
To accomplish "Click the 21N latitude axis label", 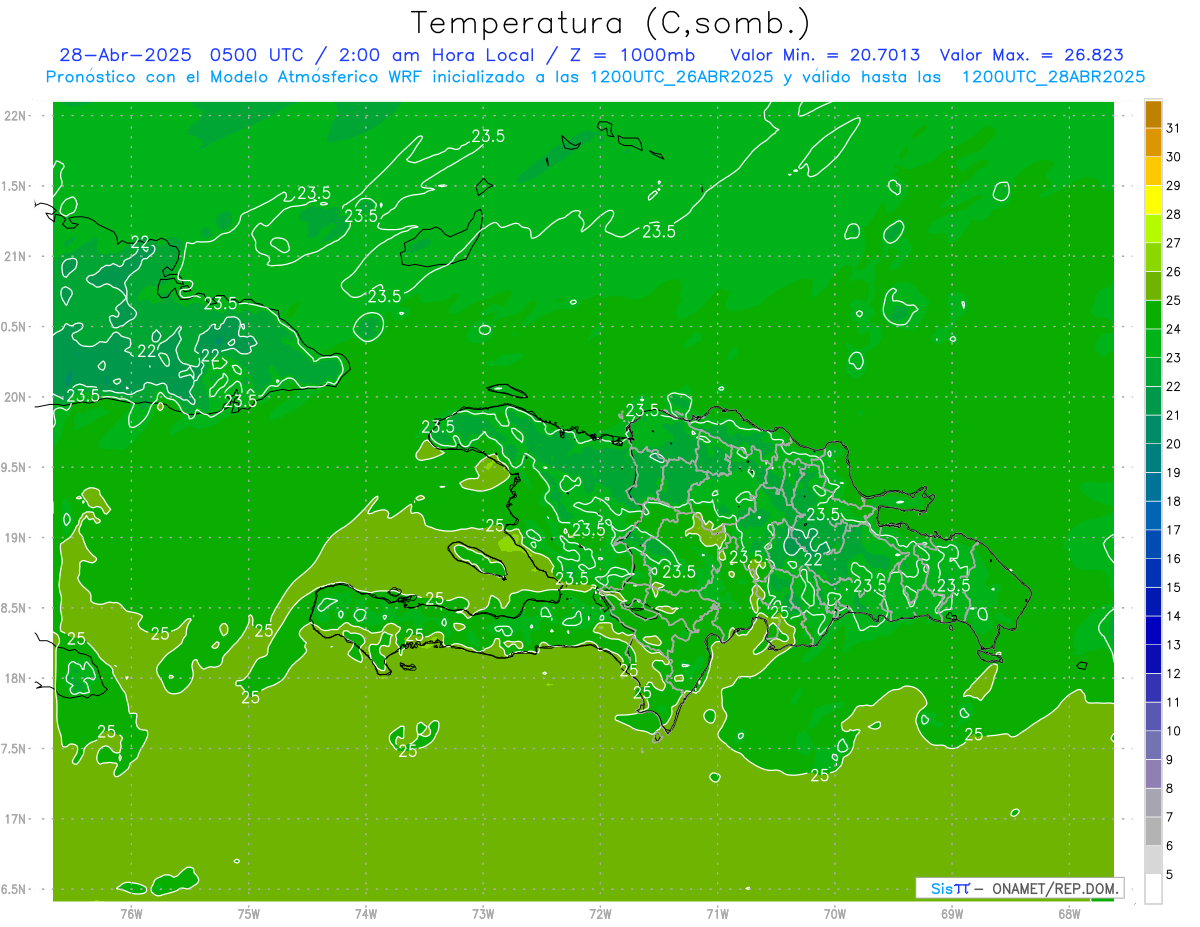I will coord(14,256).
